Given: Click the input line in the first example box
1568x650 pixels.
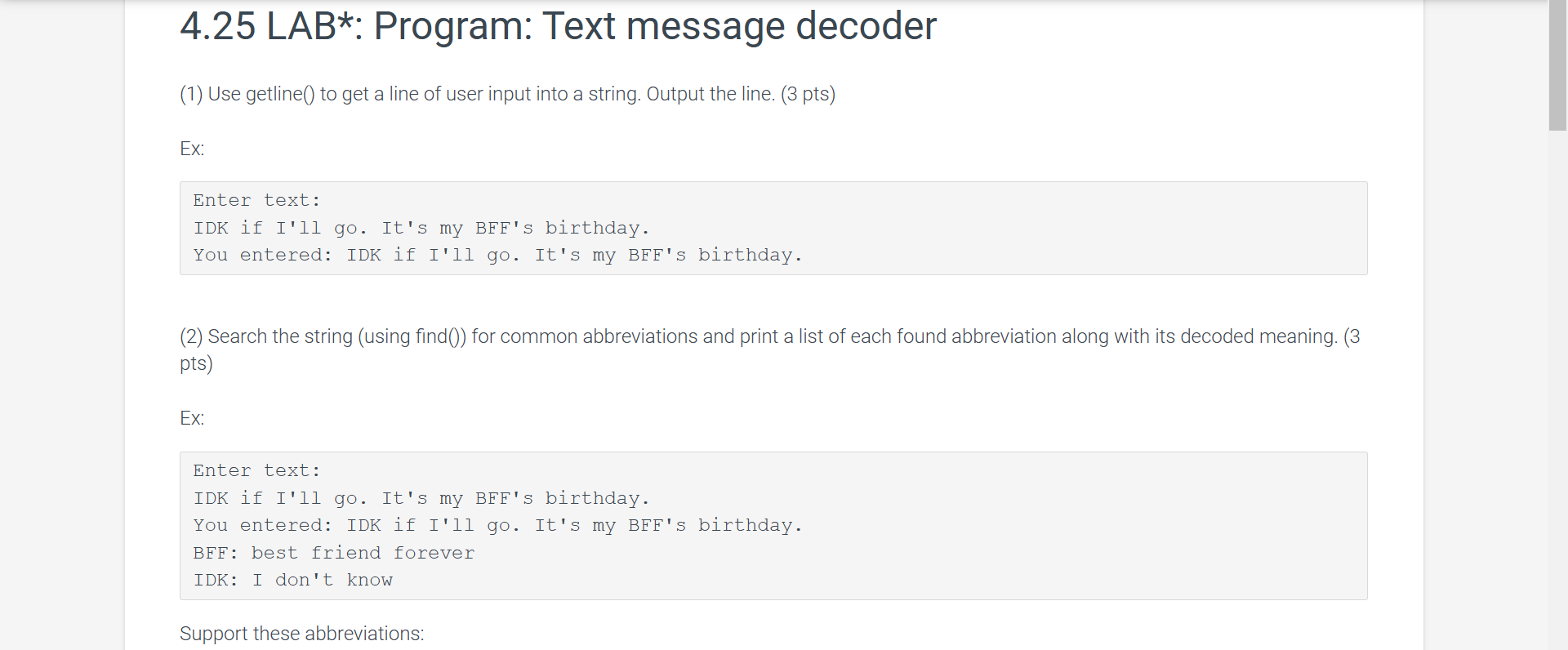Looking at the screenshot, I should [421, 228].
